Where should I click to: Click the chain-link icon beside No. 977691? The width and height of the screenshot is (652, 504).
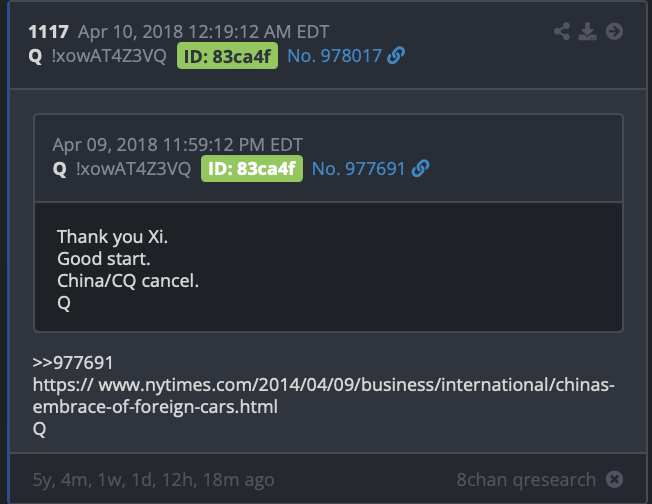(421, 169)
